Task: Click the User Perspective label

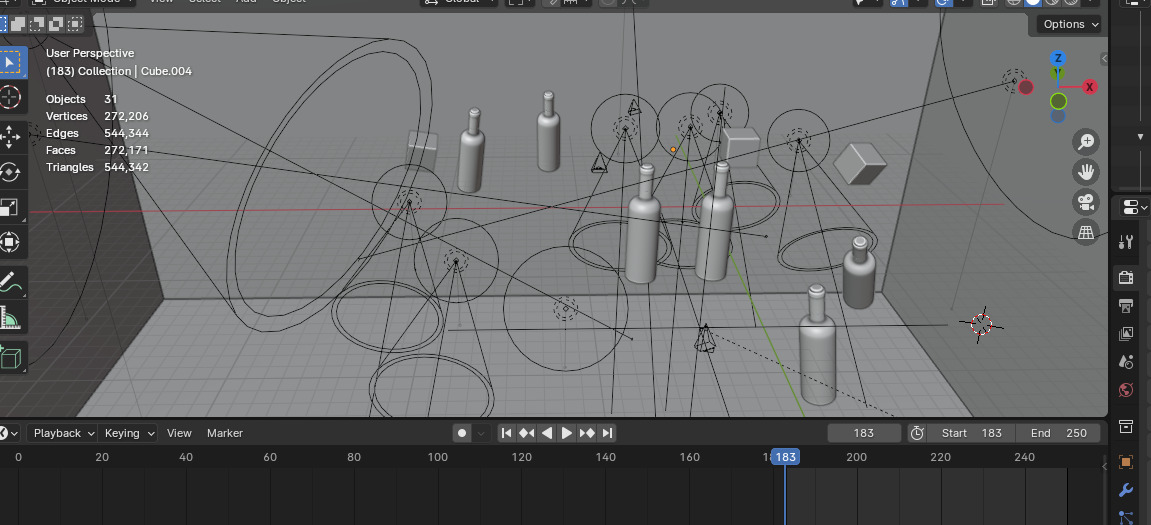Action: tap(90, 53)
